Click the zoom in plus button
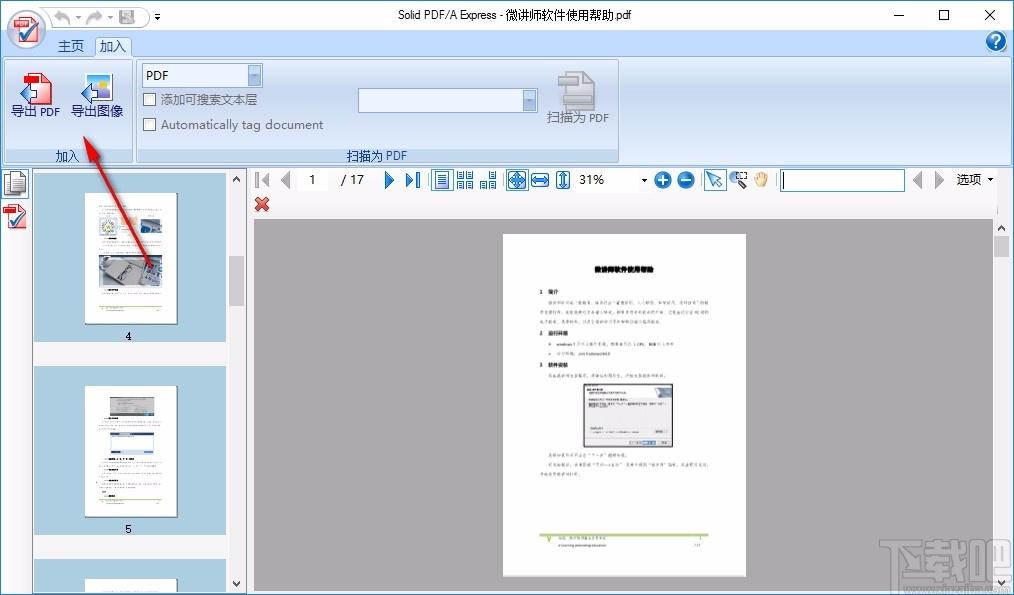The image size is (1014, 595). pos(662,180)
